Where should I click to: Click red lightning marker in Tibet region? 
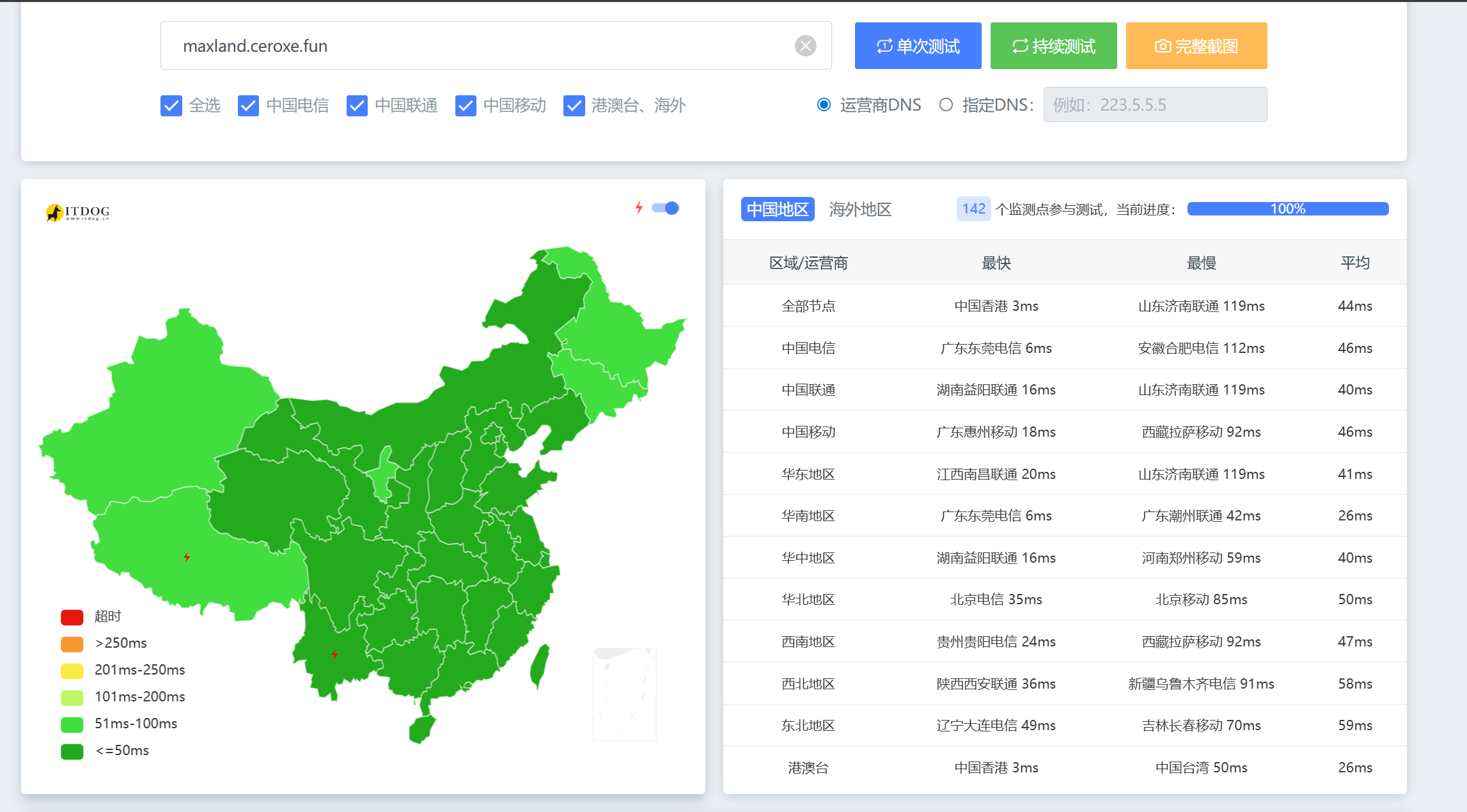point(187,557)
